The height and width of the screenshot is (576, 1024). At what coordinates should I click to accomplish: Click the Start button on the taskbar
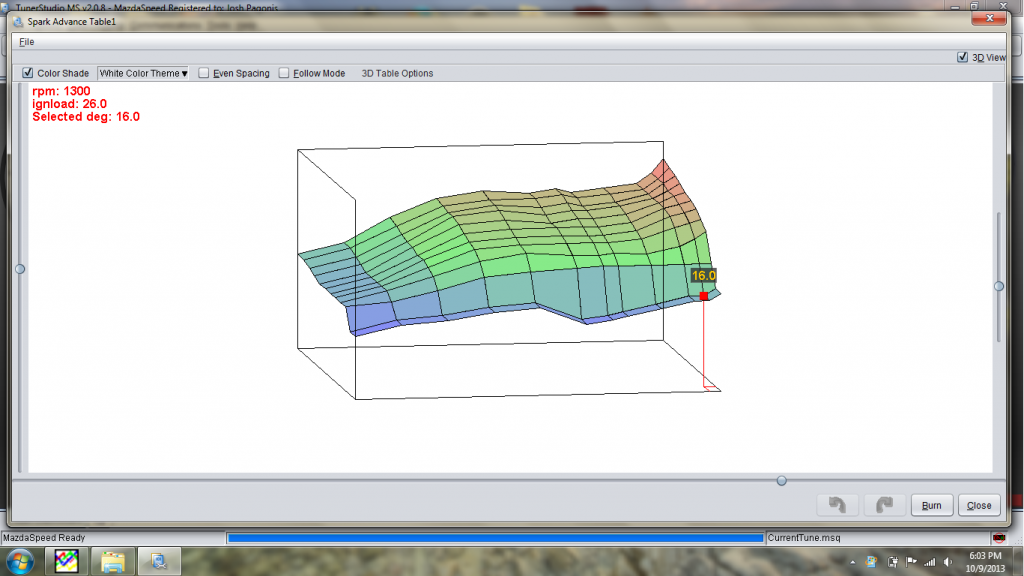coord(22,561)
